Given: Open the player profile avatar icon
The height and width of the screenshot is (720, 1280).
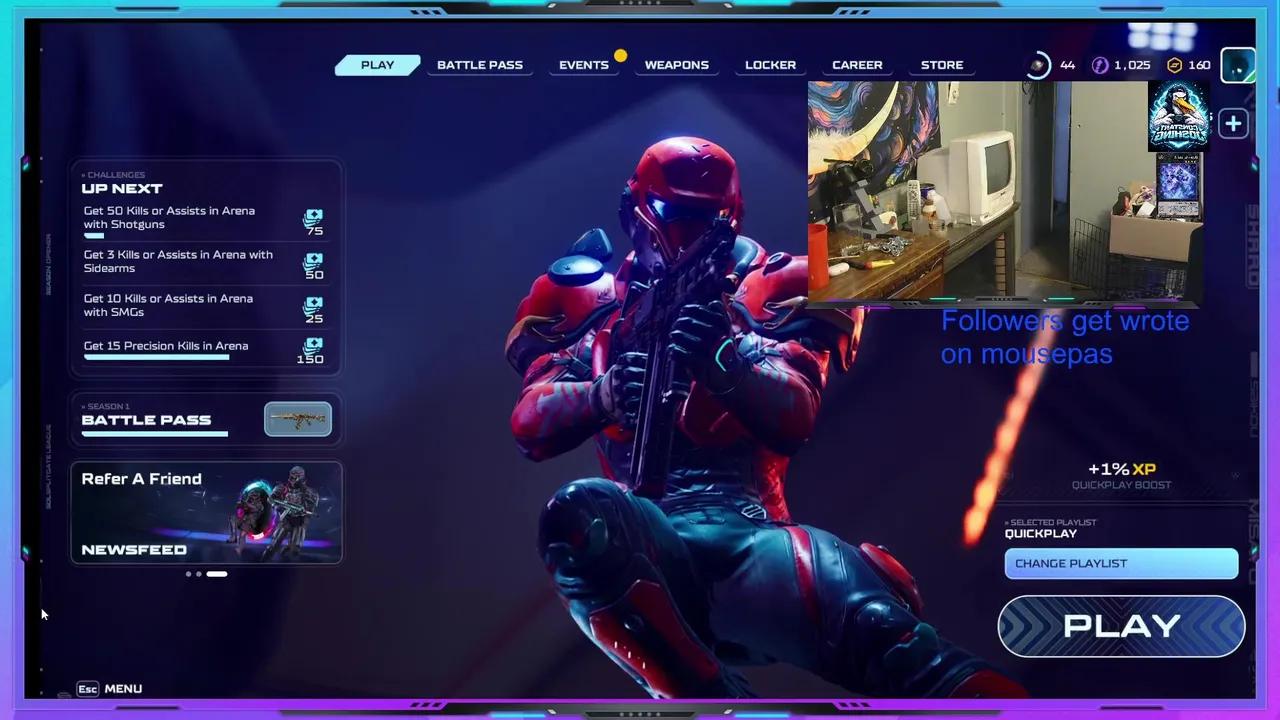Looking at the screenshot, I should pos(1238,65).
